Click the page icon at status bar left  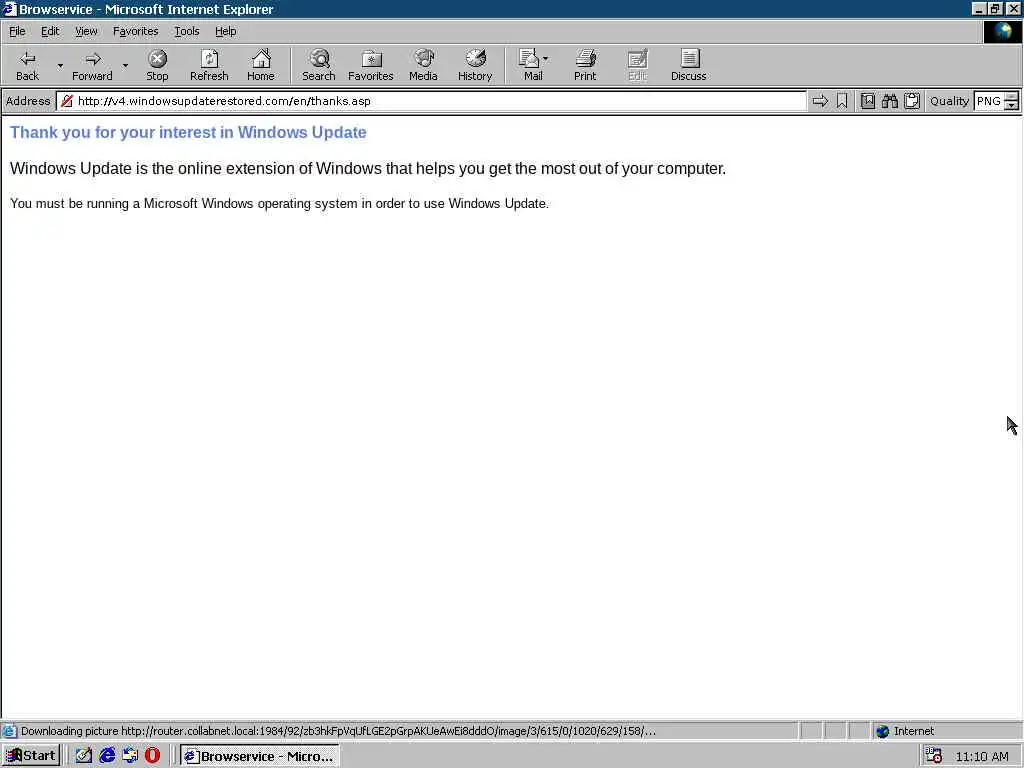(x=9, y=731)
